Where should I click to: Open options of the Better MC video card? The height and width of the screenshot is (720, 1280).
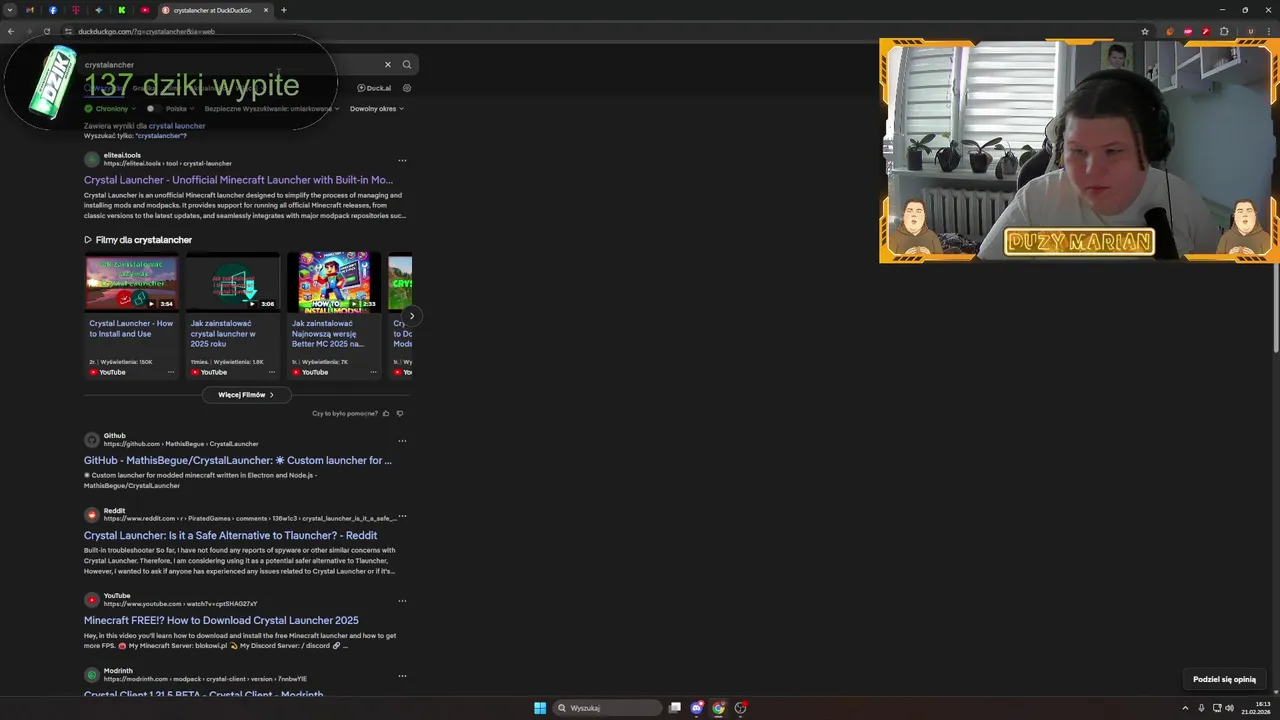(x=374, y=372)
